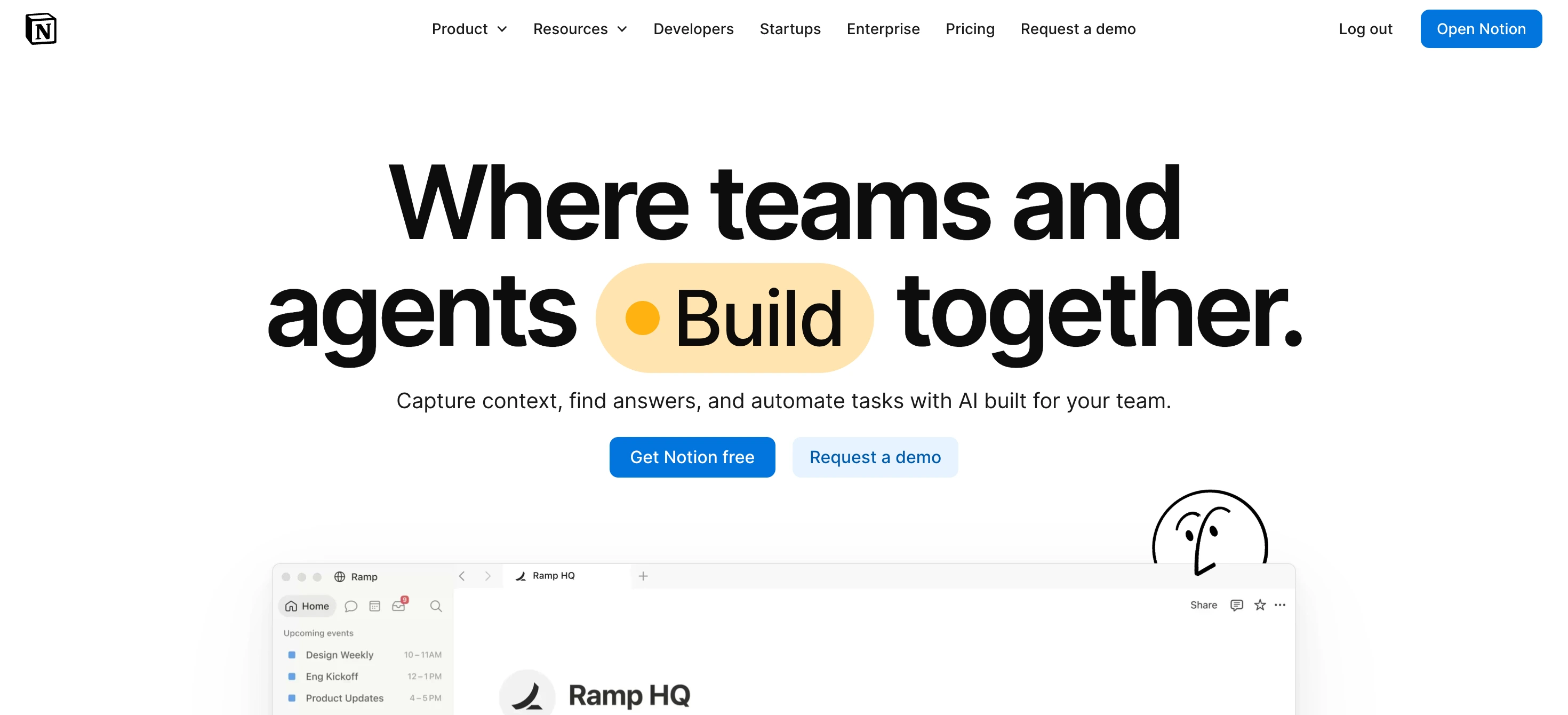Click the Log out link

pos(1365,29)
